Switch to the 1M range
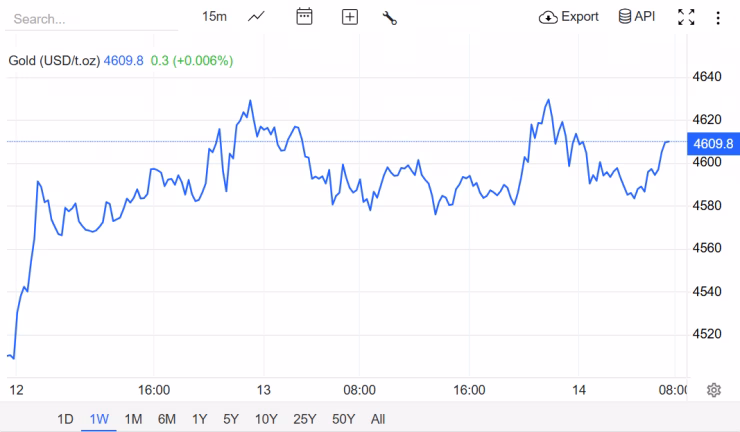The width and height of the screenshot is (740, 432). (133, 419)
